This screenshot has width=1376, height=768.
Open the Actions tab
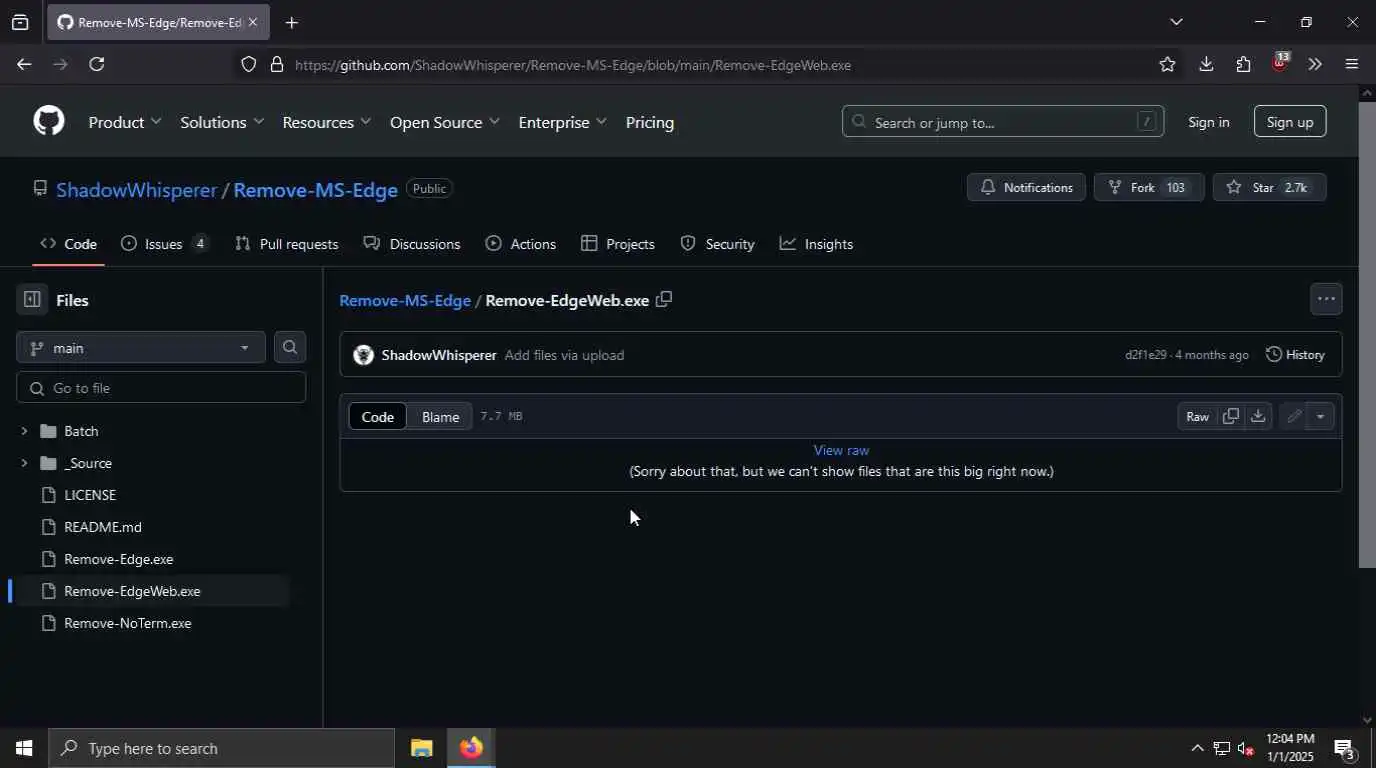click(x=521, y=244)
